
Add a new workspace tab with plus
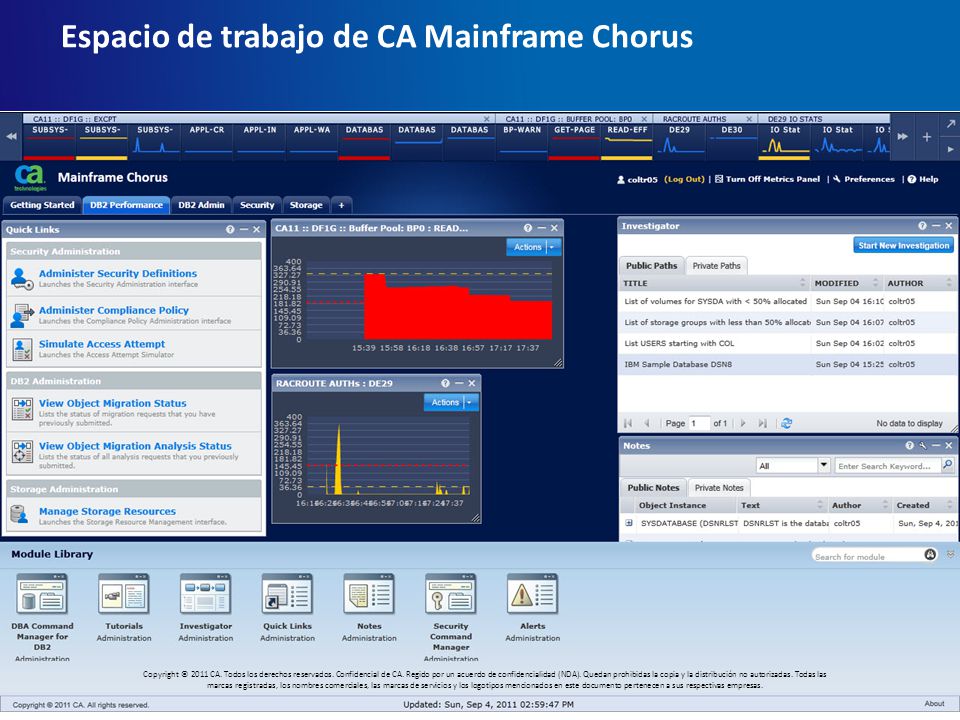tap(342, 205)
